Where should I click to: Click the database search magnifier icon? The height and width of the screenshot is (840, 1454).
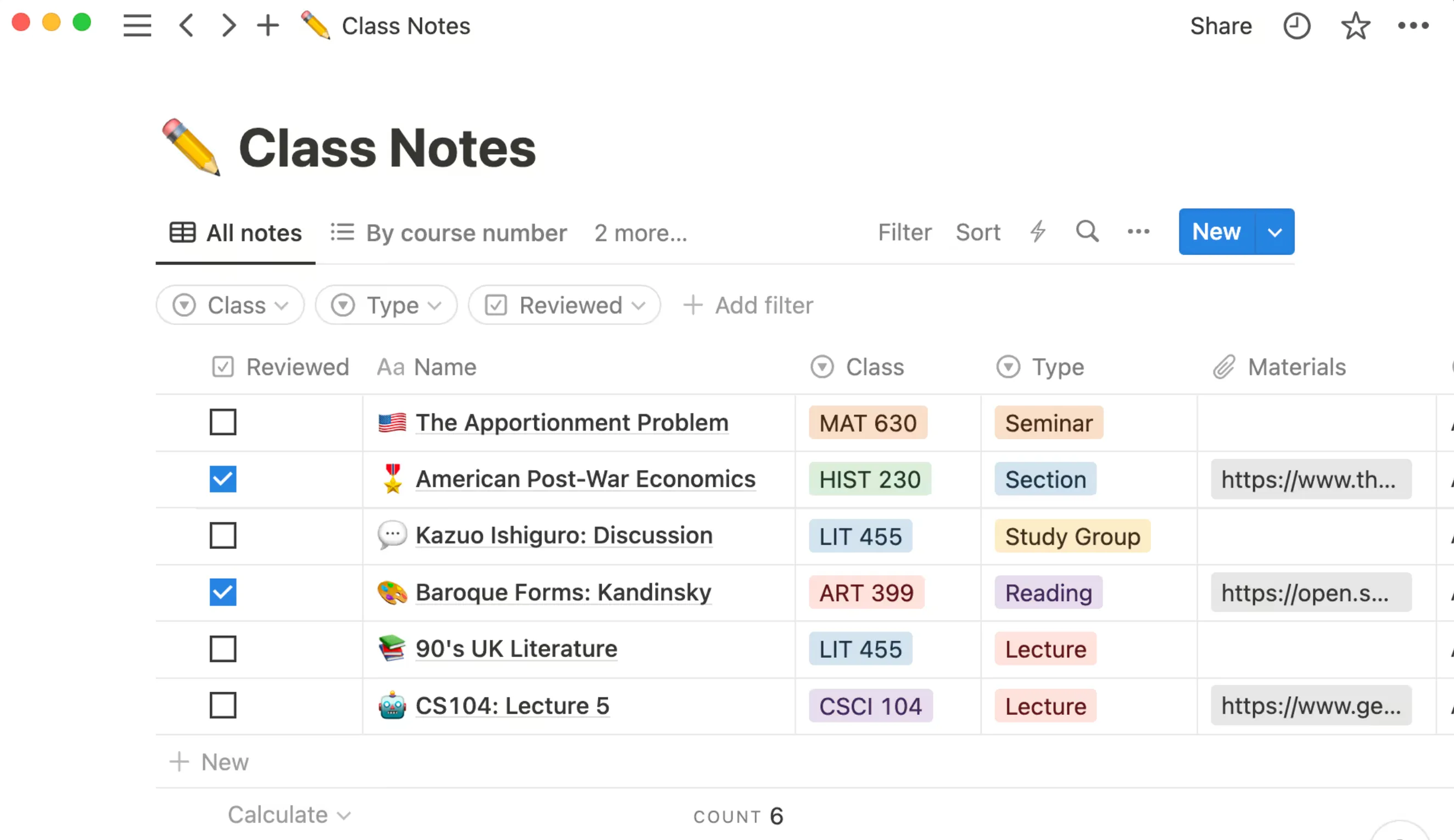click(x=1087, y=232)
